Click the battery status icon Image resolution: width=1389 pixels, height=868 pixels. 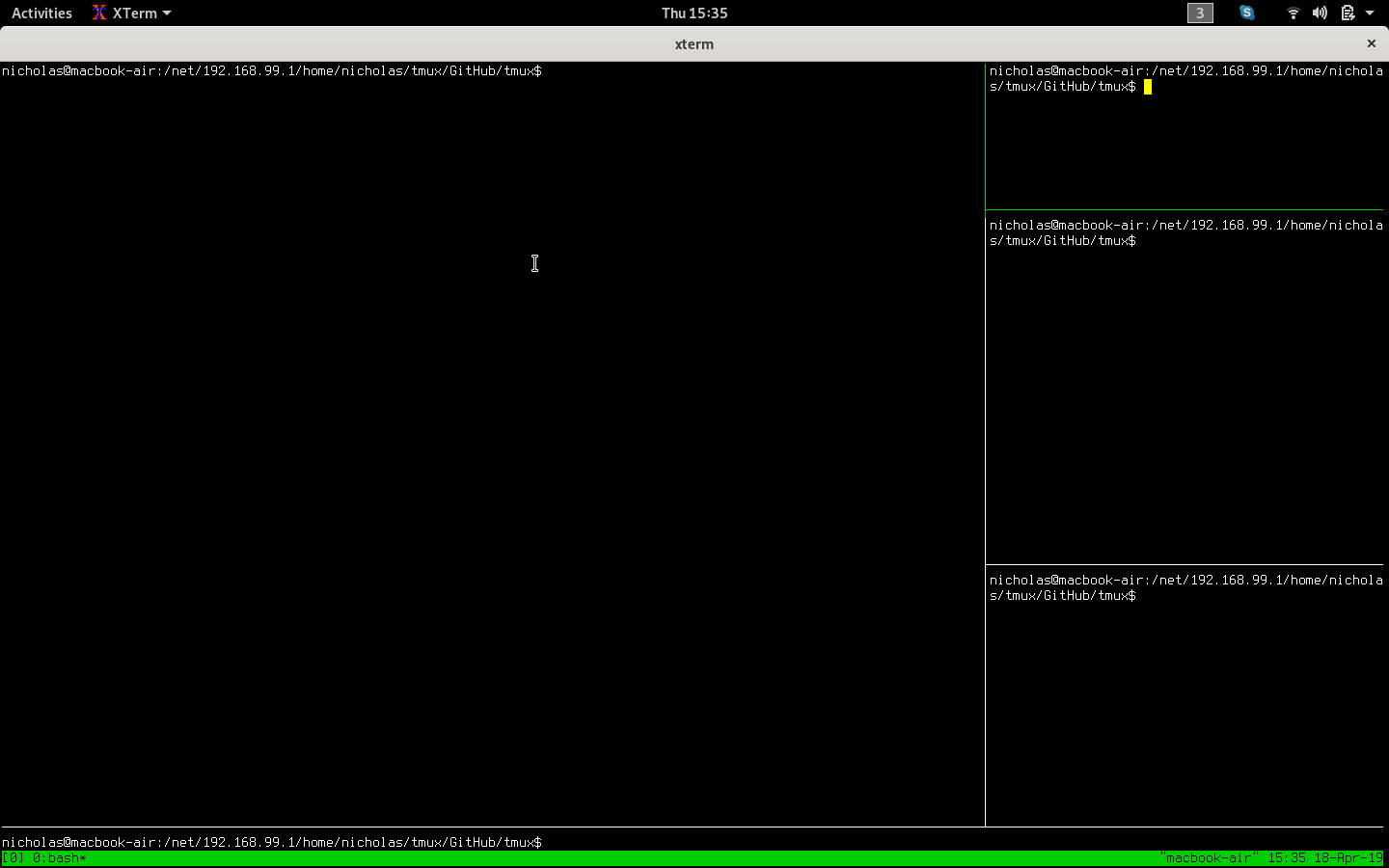click(x=1348, y=13)
